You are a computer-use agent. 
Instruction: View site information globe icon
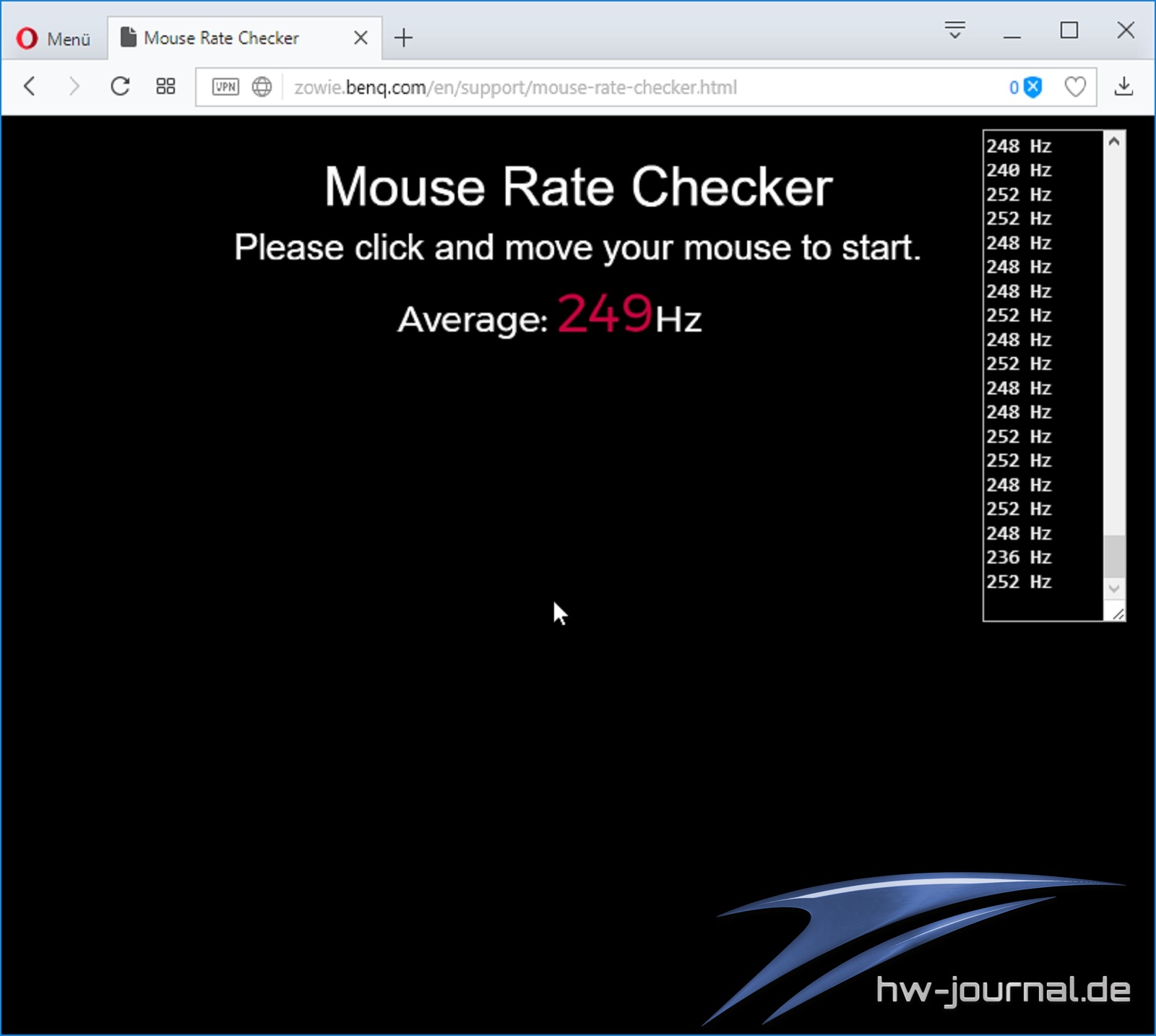pos(262,87)
